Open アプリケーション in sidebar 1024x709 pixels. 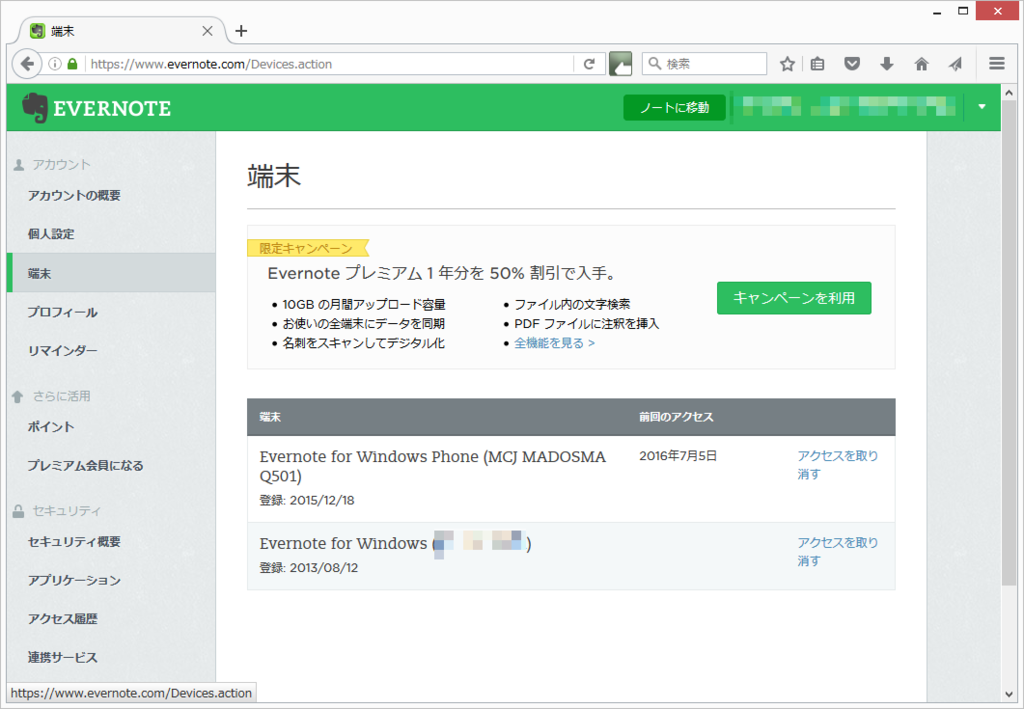click(x=74, y=580)
